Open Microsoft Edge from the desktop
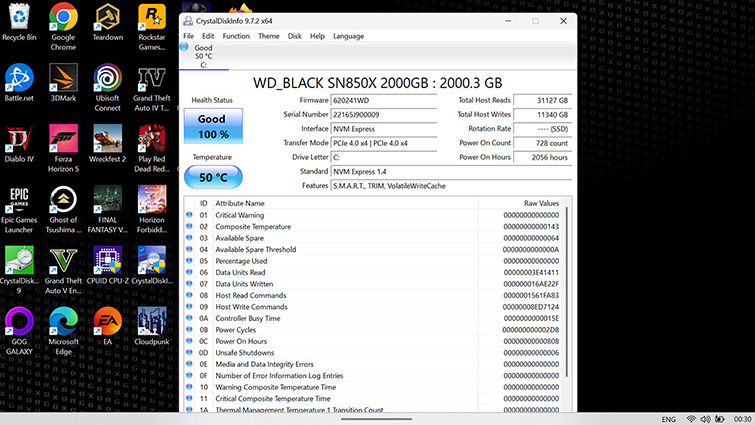 coord(63,331)
